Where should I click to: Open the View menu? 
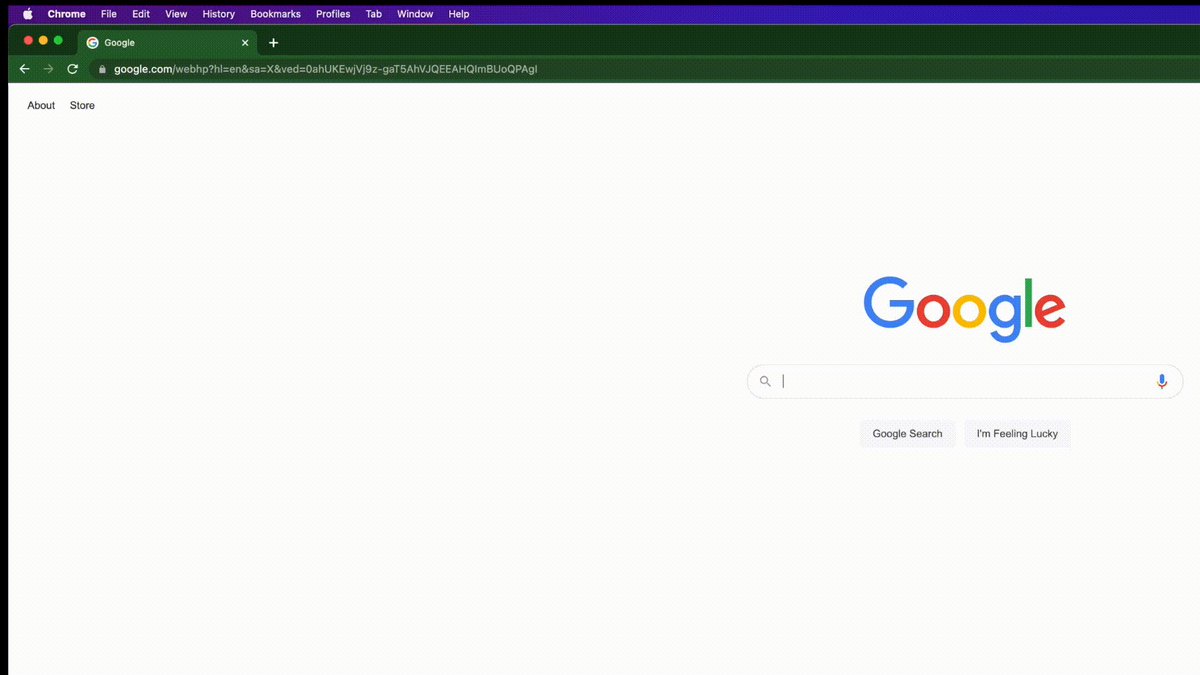(176, 14)
